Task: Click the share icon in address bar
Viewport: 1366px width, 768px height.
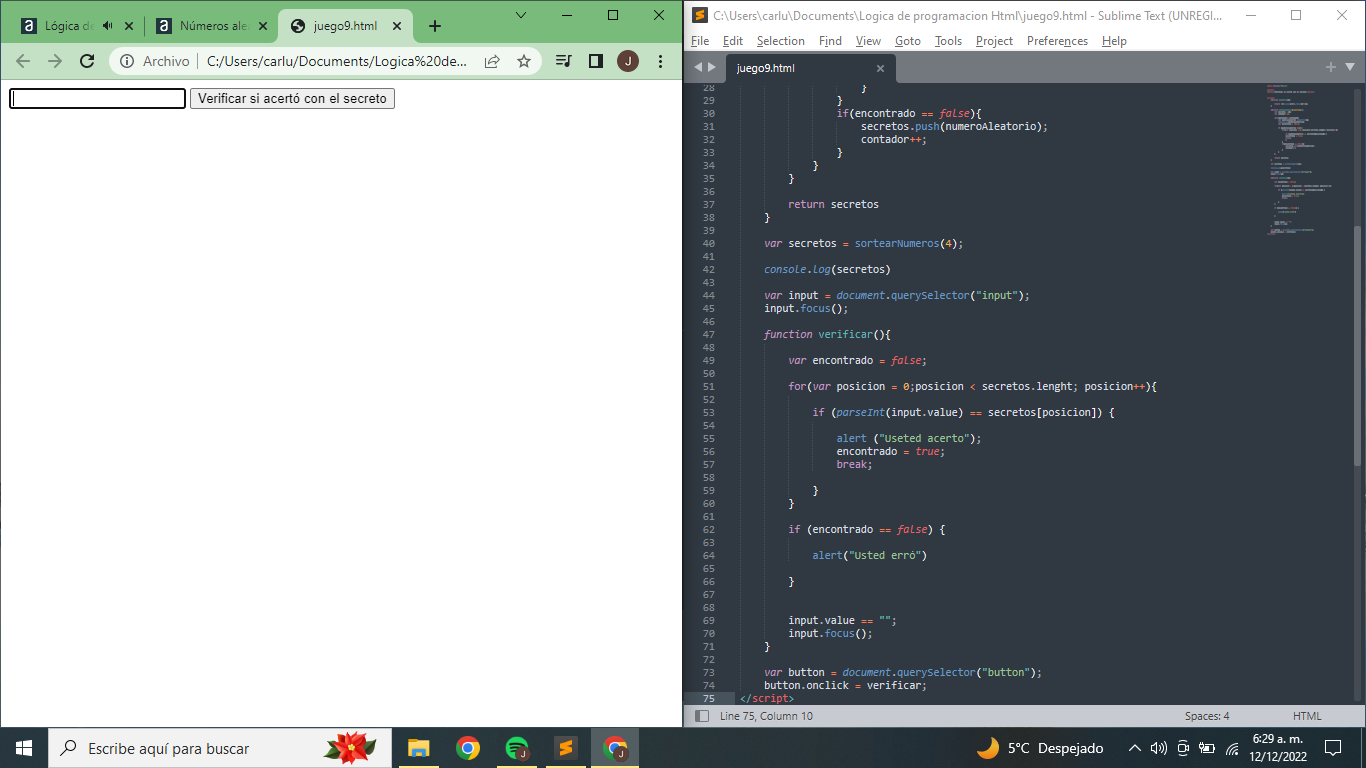Action: click(492, 61)
